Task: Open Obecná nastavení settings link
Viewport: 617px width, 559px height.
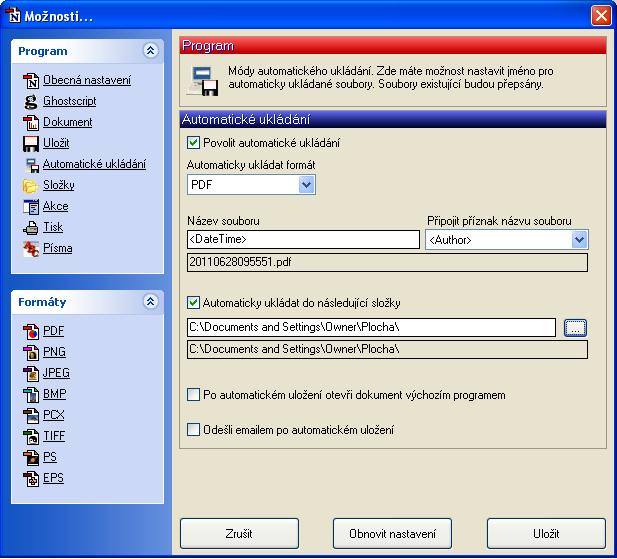Action: point(87,80)
